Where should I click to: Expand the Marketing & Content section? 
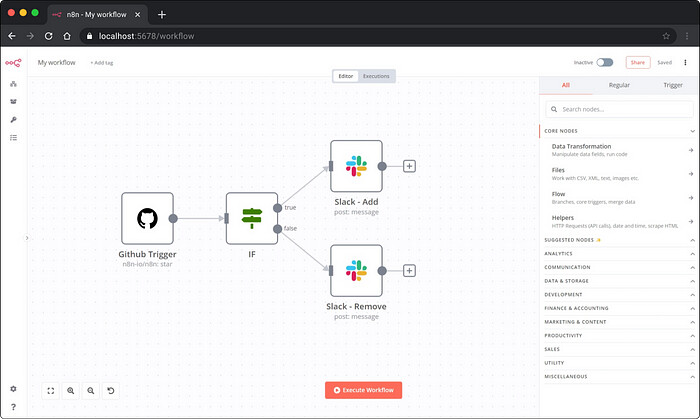tap(620, 322)
